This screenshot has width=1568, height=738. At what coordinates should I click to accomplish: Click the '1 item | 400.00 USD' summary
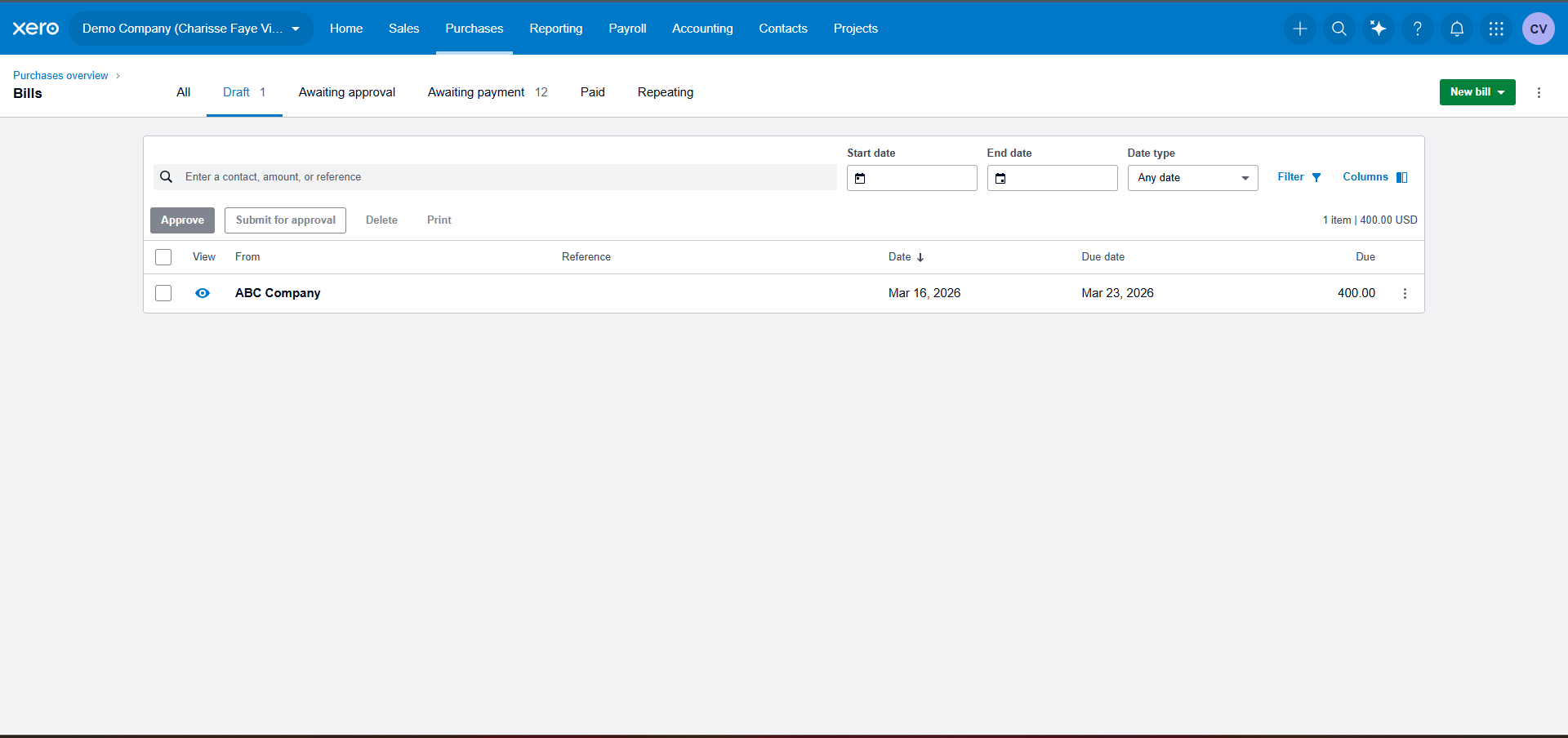pos(1370,220)
